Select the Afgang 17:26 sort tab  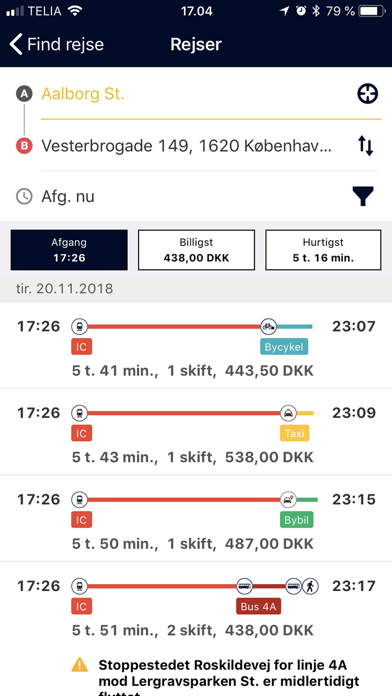click(69, 250)
